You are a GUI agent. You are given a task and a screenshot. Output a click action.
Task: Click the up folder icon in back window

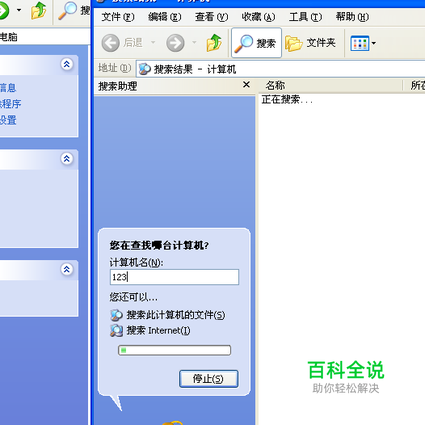(39, 10)
